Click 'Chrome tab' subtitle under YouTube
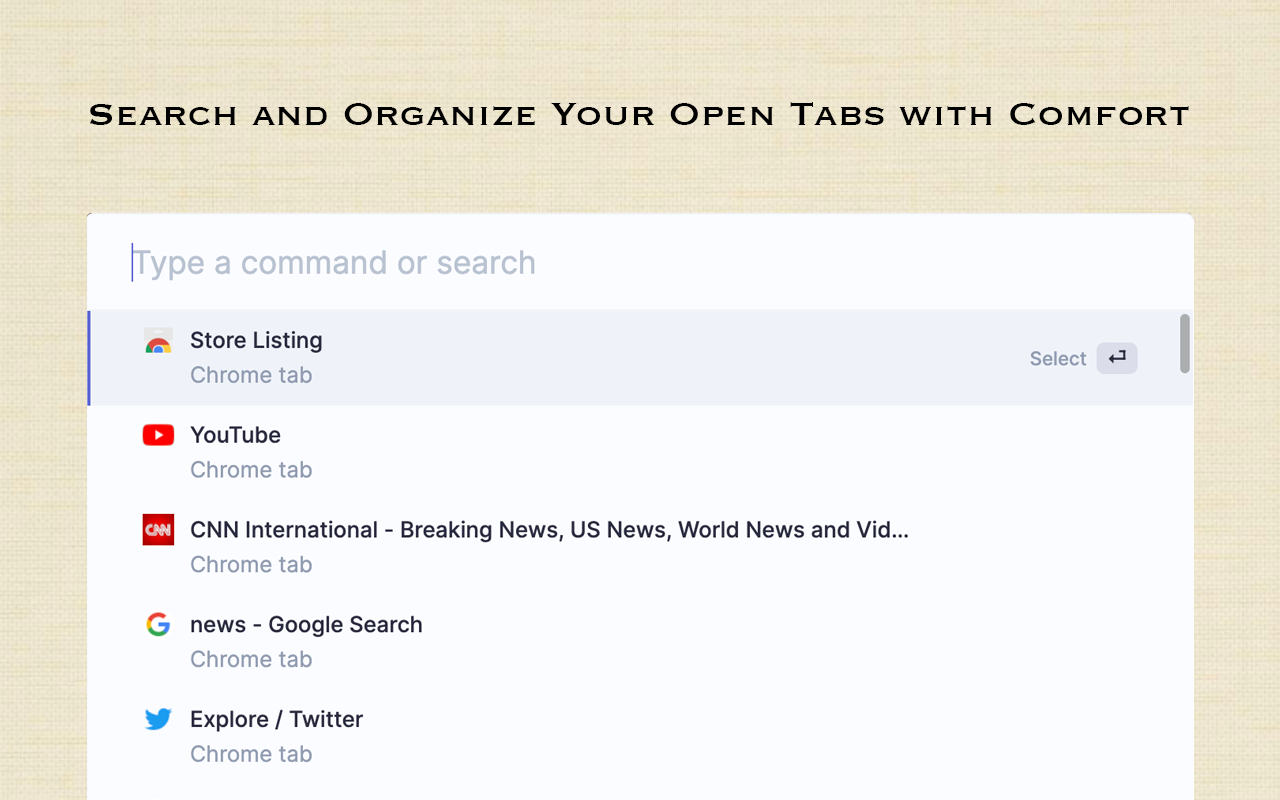 point(251,470)
